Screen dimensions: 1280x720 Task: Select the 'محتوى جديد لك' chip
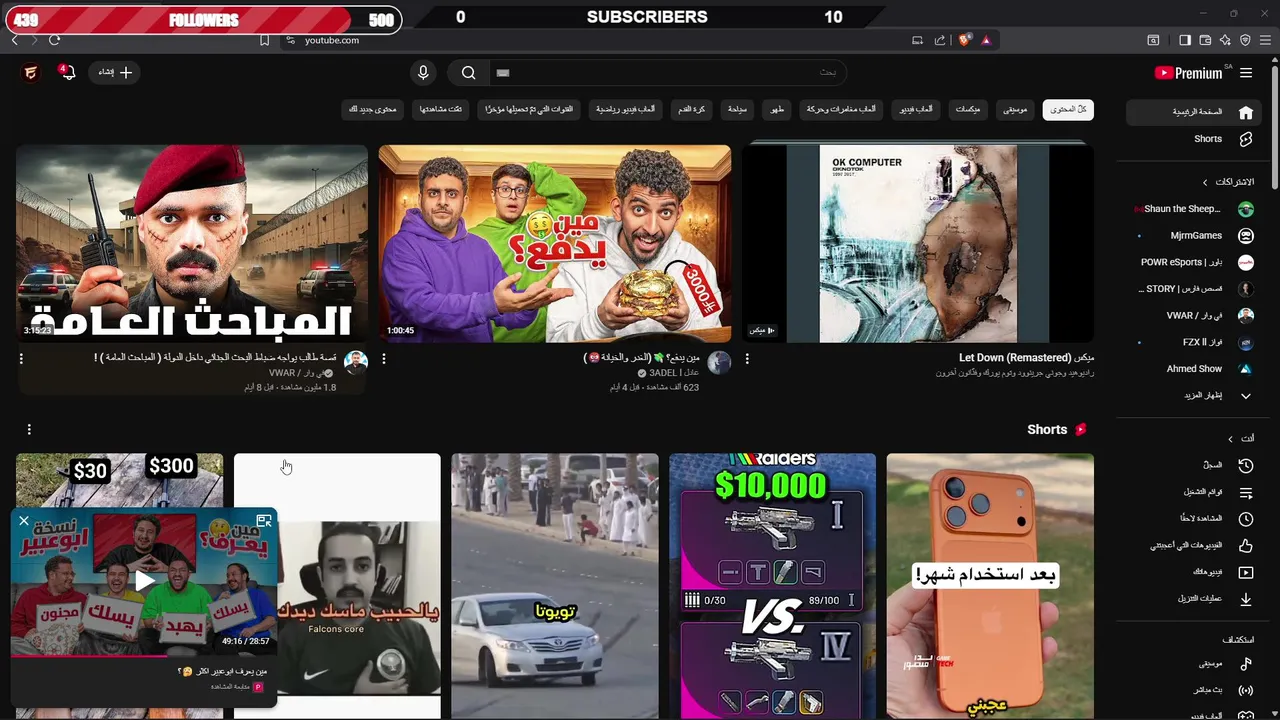(x=373, y=109)
